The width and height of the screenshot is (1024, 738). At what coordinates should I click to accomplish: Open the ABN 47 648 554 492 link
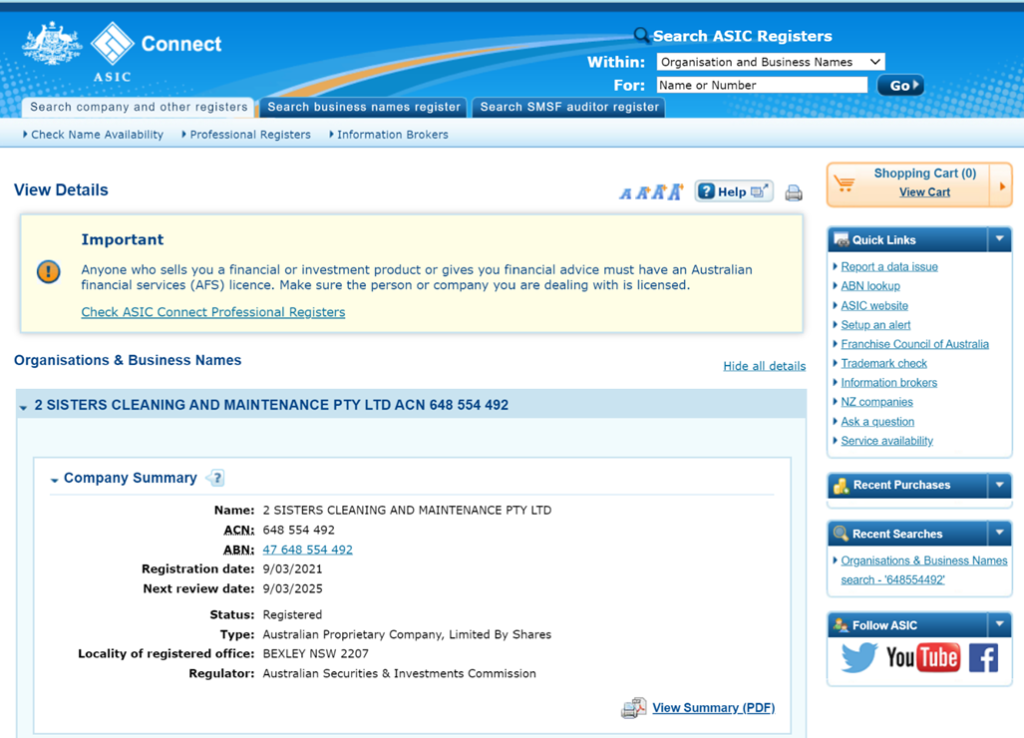coord(307,549)
